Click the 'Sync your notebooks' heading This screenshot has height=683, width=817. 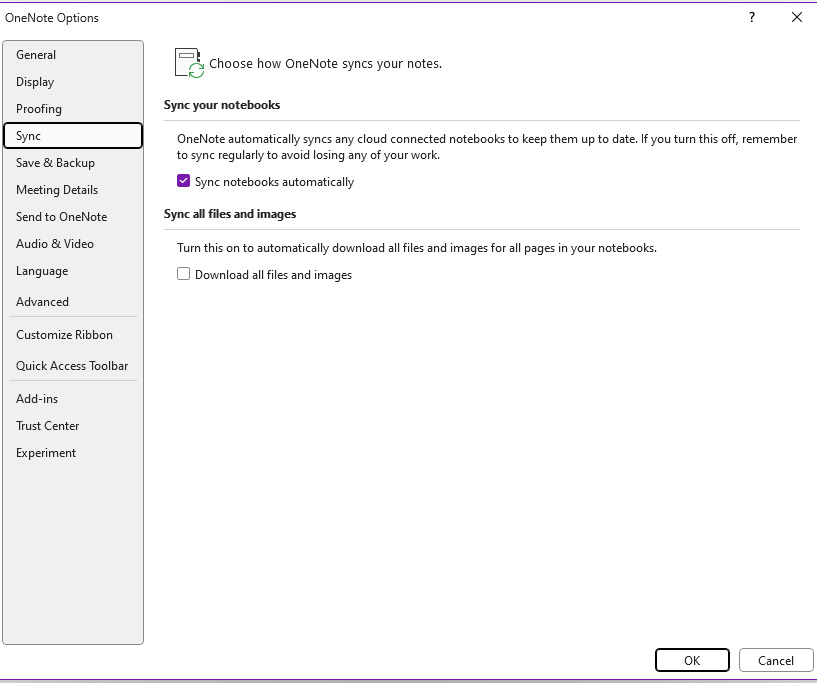pos(222,105)
